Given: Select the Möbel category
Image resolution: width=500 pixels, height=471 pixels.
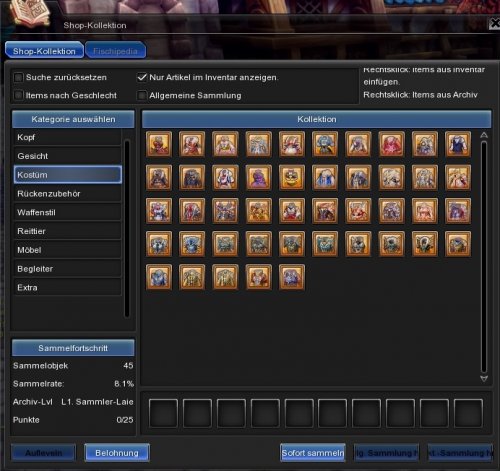Looking at the screenshot, I should [67, 250].
